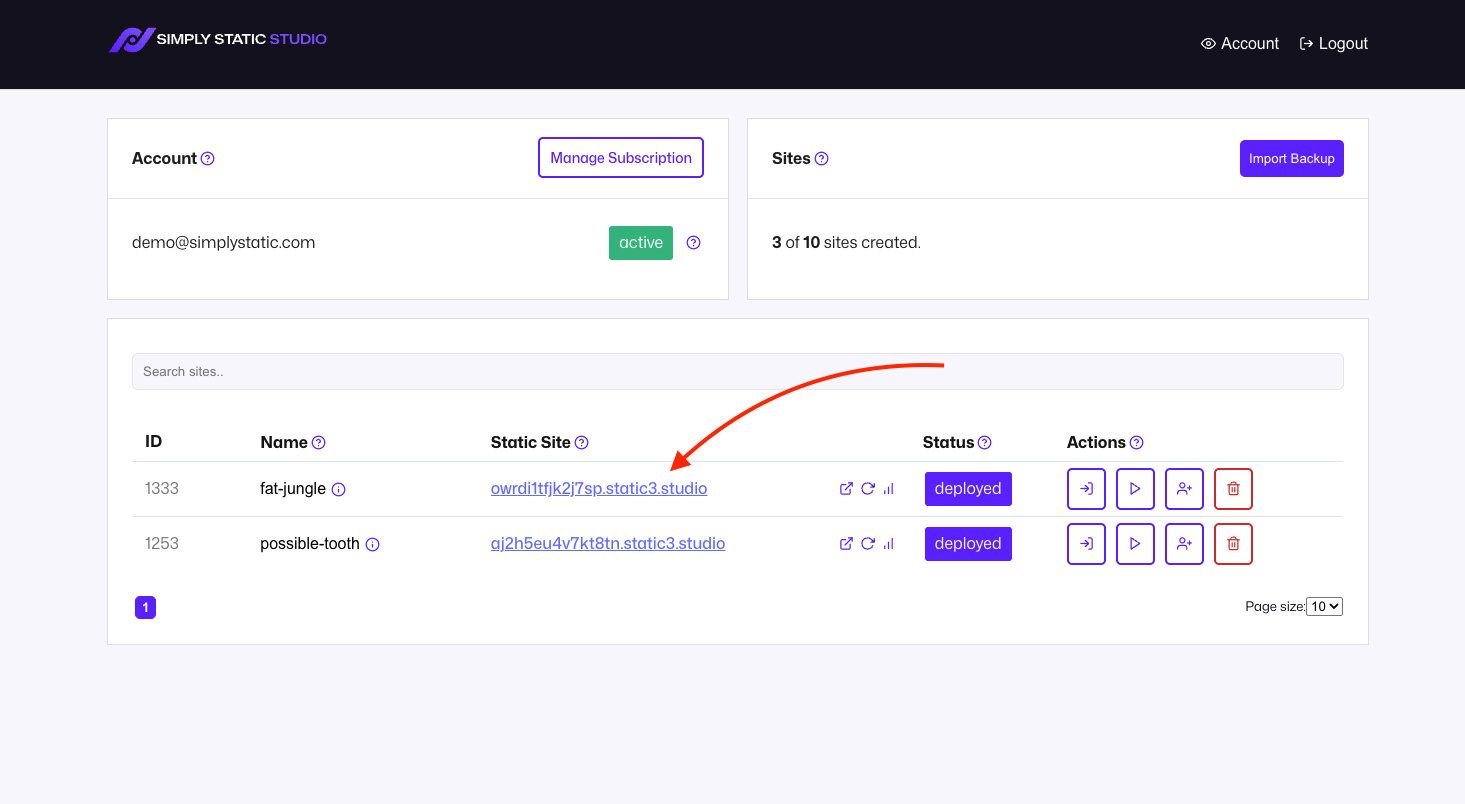The height and width of the screenshot is (804, 1465).
Task: Click info icon next to possible-tooth
Action: click(373, 545)
